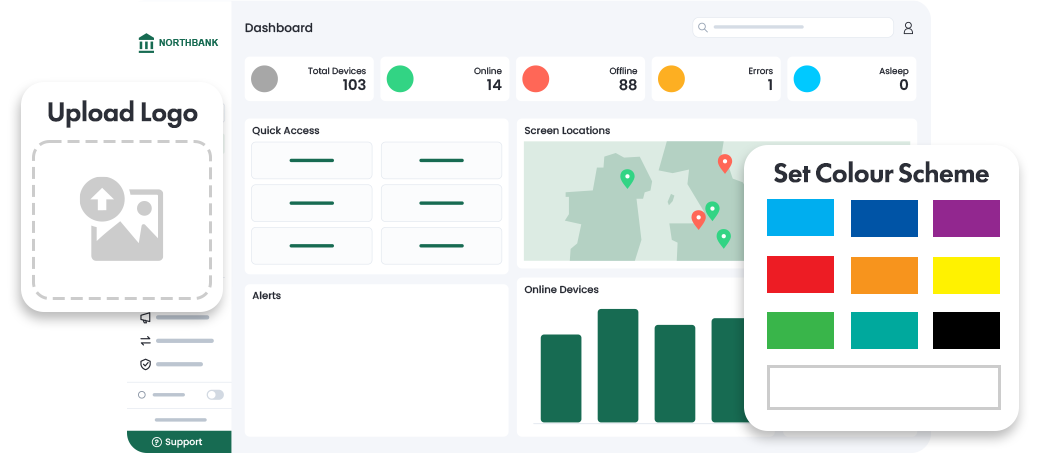The width and height of the screenshot is (1059, 453).
Task: Open the user profile icon
Action: point(908,28)
